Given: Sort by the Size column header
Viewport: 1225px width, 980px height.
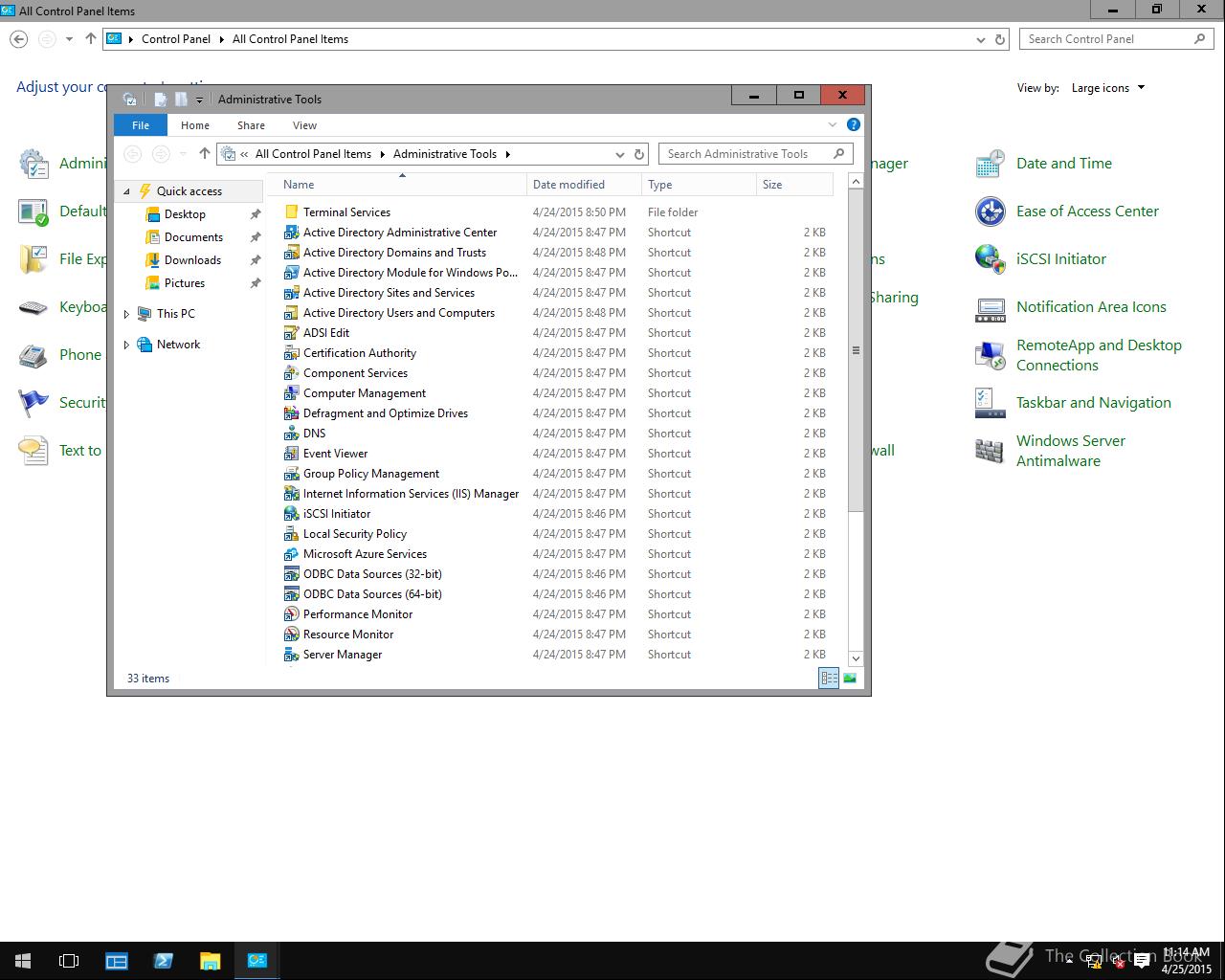Looking at the screenshot, I should pos(794,185).
